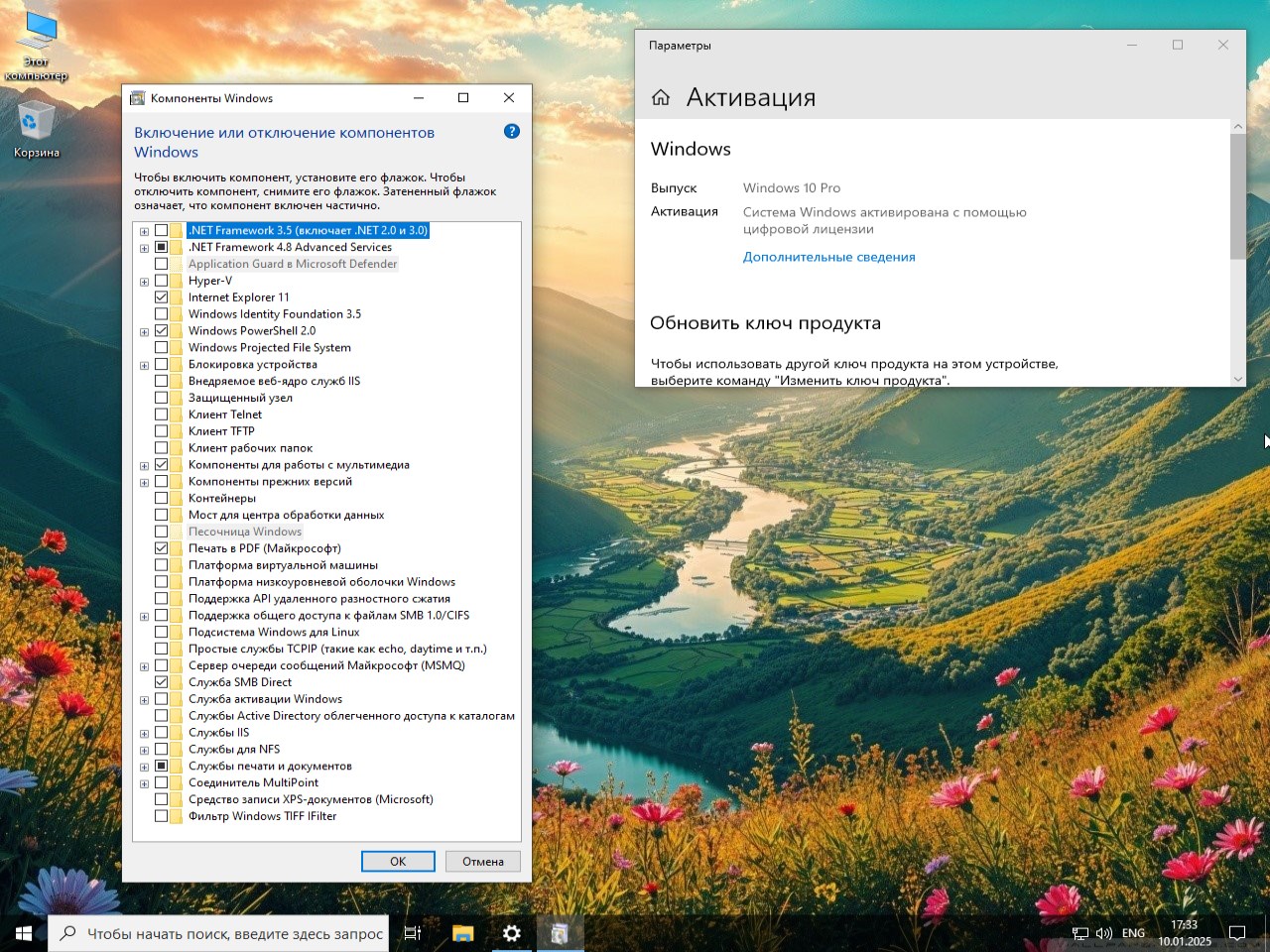Expand .NET Framework 4.8 Advanced Services
The width and height of the screenshot is (1270, 952).
coord(144,247)
